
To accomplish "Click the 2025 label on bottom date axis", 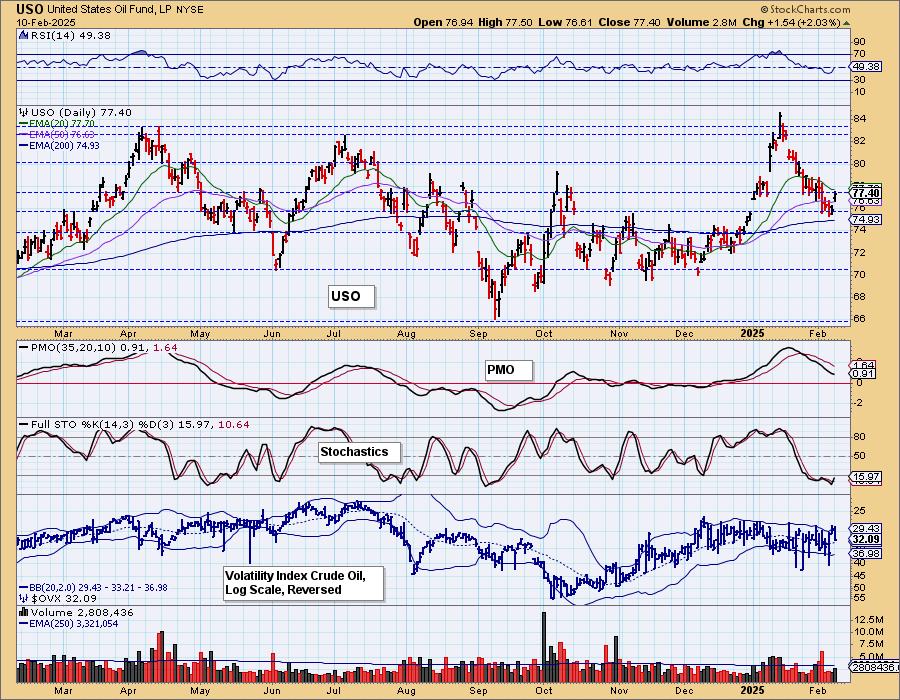I will coord(751,690).
